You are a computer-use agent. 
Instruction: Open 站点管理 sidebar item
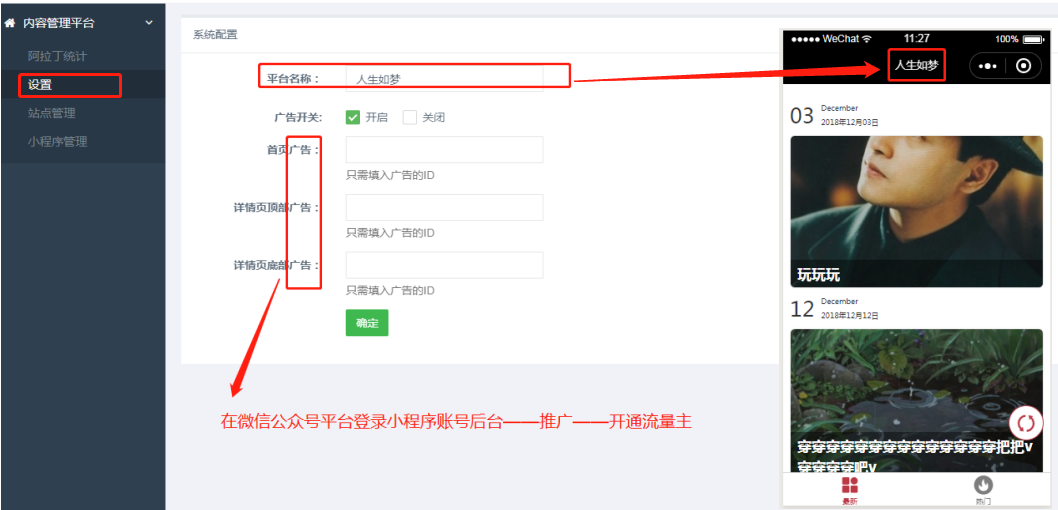point(51,113)
